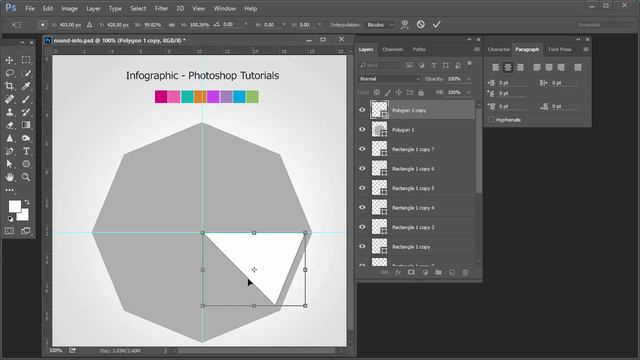
Task: Open the layer Fill slider arrow
Action: coord(469,93)
